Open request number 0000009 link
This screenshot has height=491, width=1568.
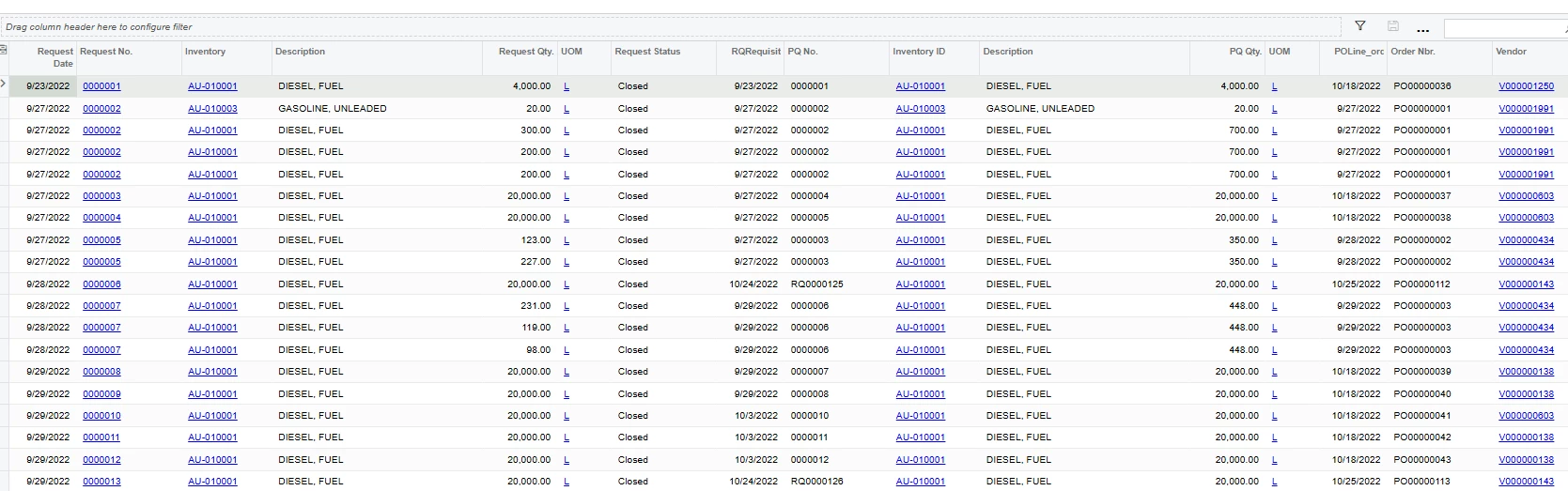point(101,394)
